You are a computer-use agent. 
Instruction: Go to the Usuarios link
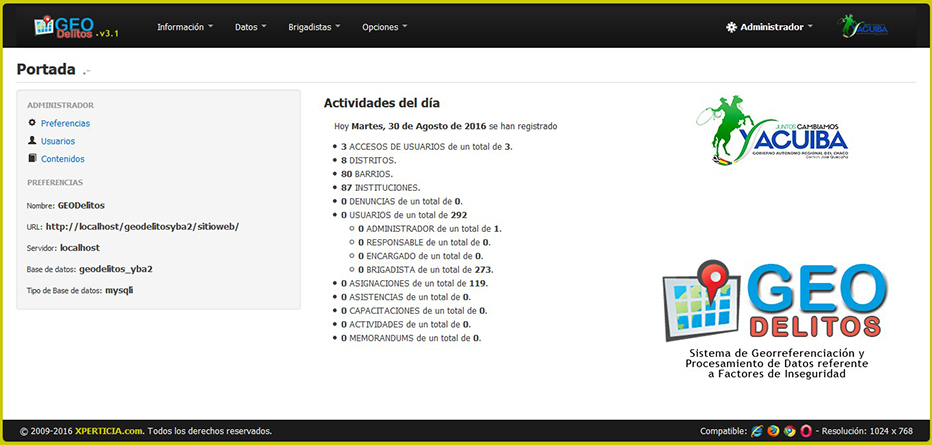click(58, 141)
